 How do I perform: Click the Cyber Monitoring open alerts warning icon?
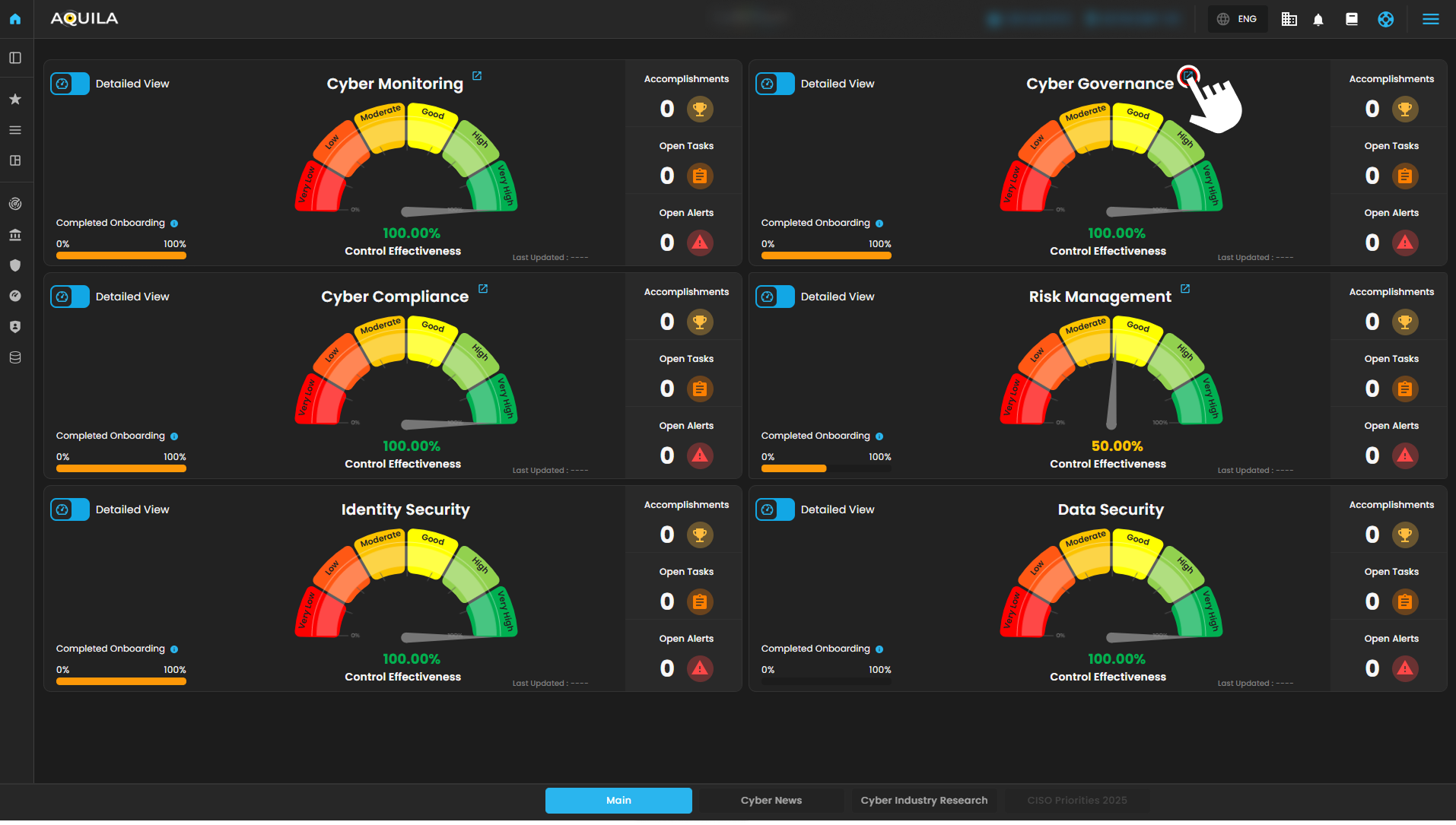699,243
